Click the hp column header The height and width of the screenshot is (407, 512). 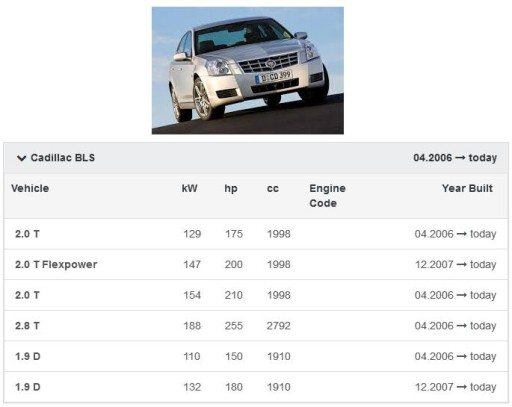tap(231, 188)
